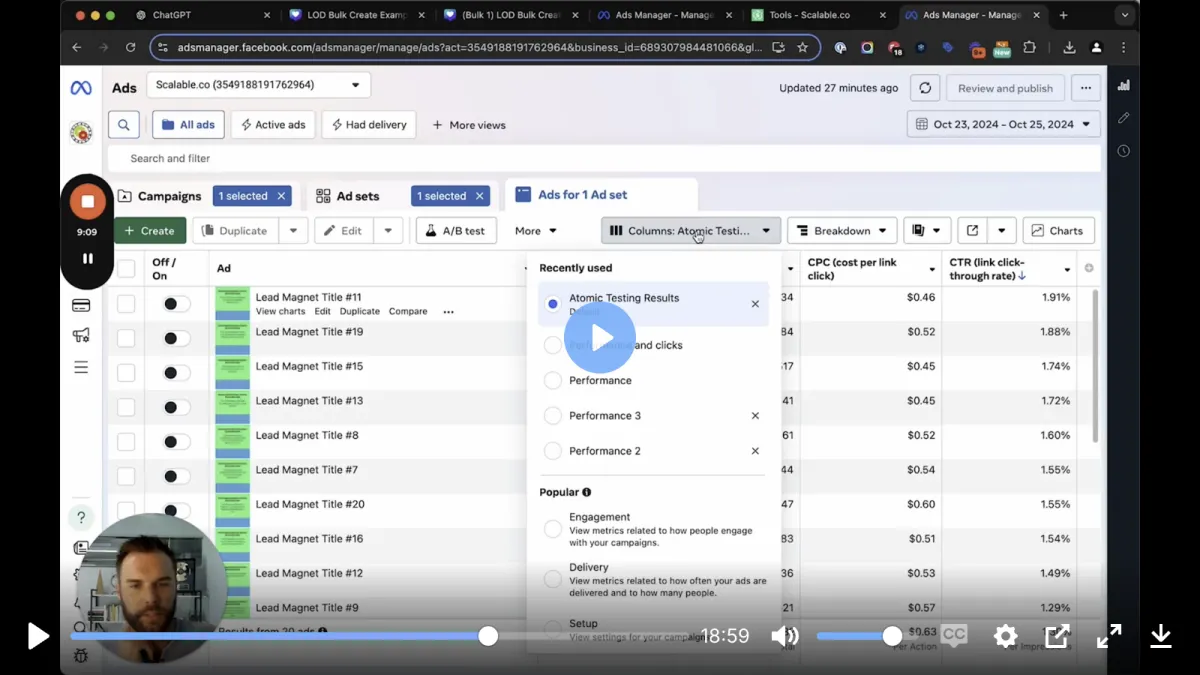Select the Performance 3 radio button
The image size is (1200, 675).
(553, 416)
